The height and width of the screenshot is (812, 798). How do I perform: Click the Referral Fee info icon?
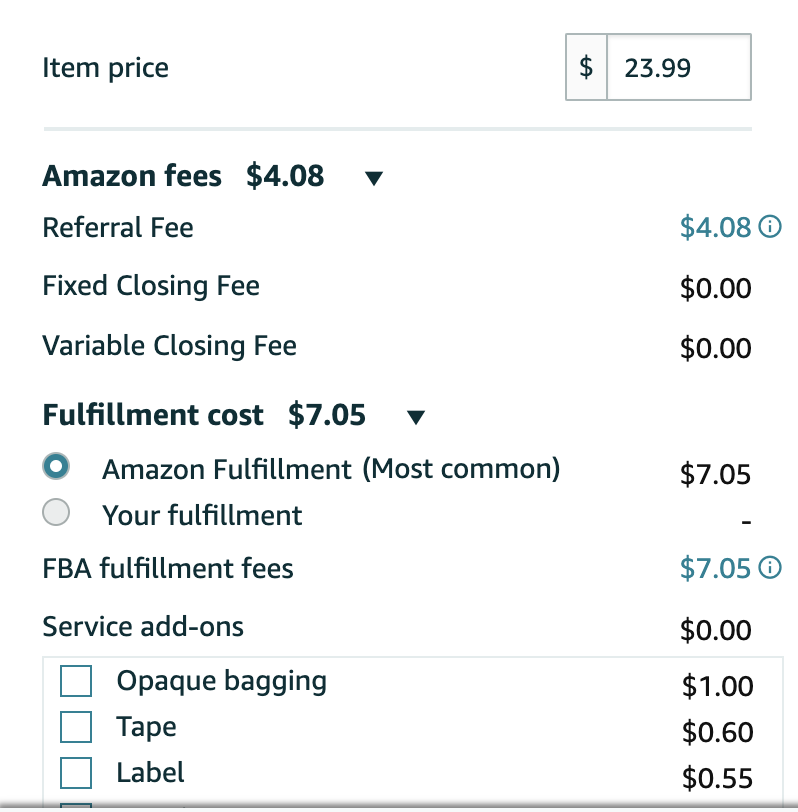pyautogui.click(x=770, y=227)
